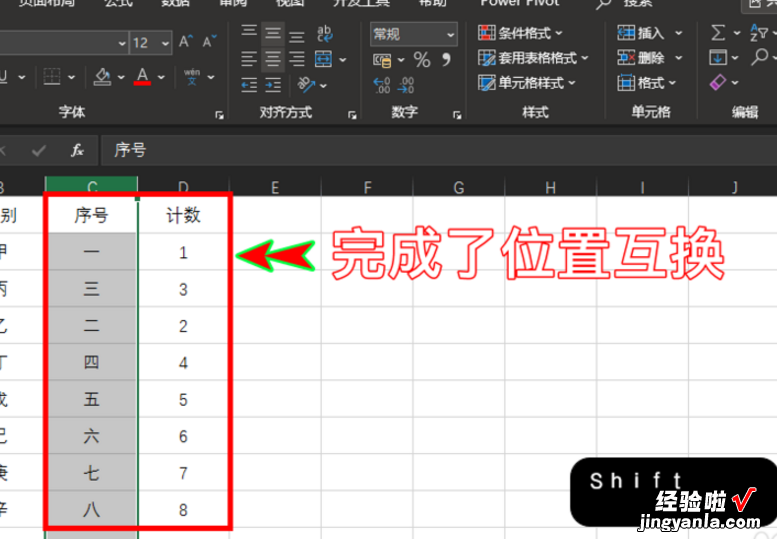Select the cell containing 计数
777x539 pixels.
(183, 215)
